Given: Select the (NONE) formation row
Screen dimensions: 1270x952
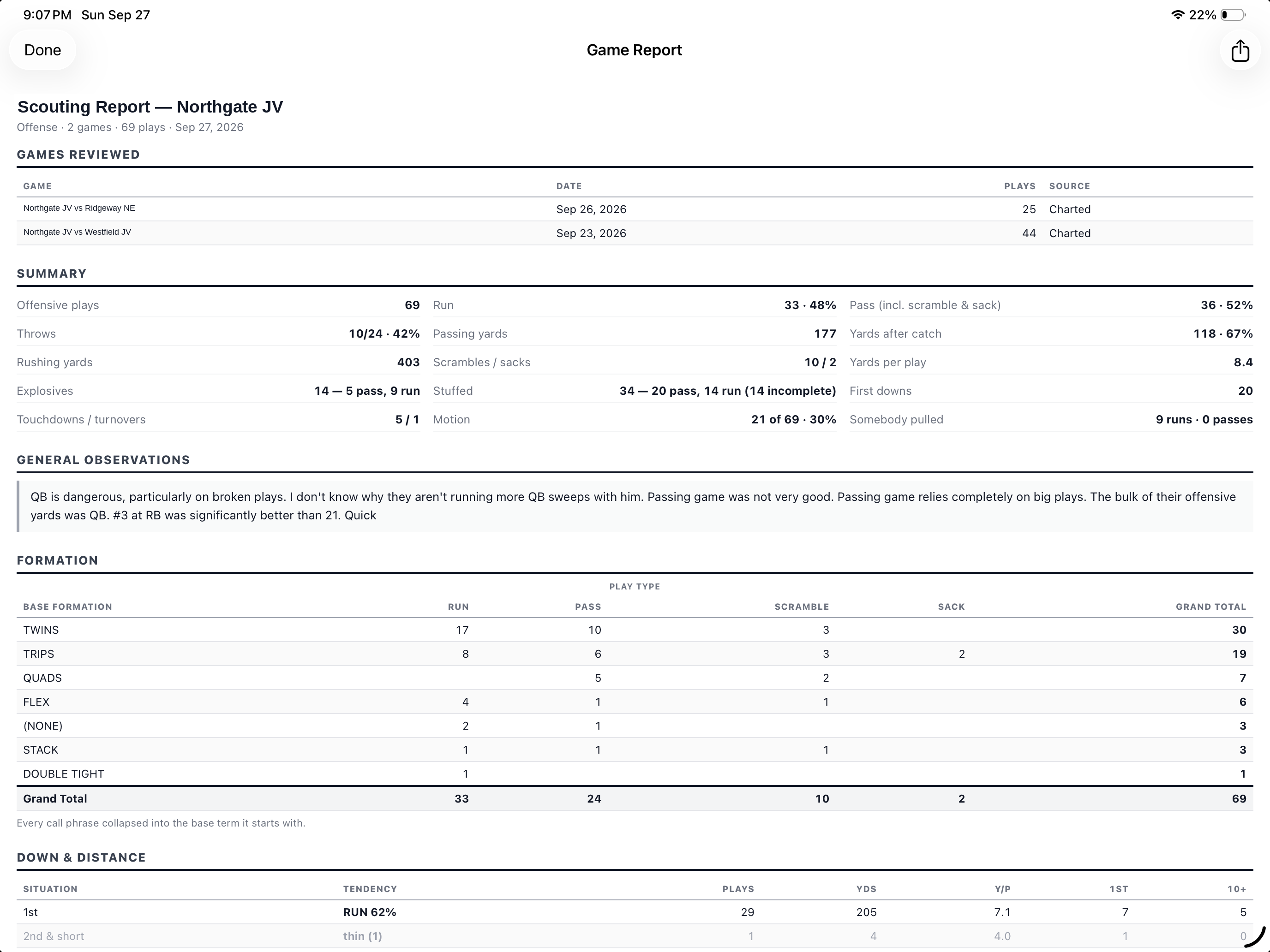Looking at the screenshot, I should [x=635, y=726].
